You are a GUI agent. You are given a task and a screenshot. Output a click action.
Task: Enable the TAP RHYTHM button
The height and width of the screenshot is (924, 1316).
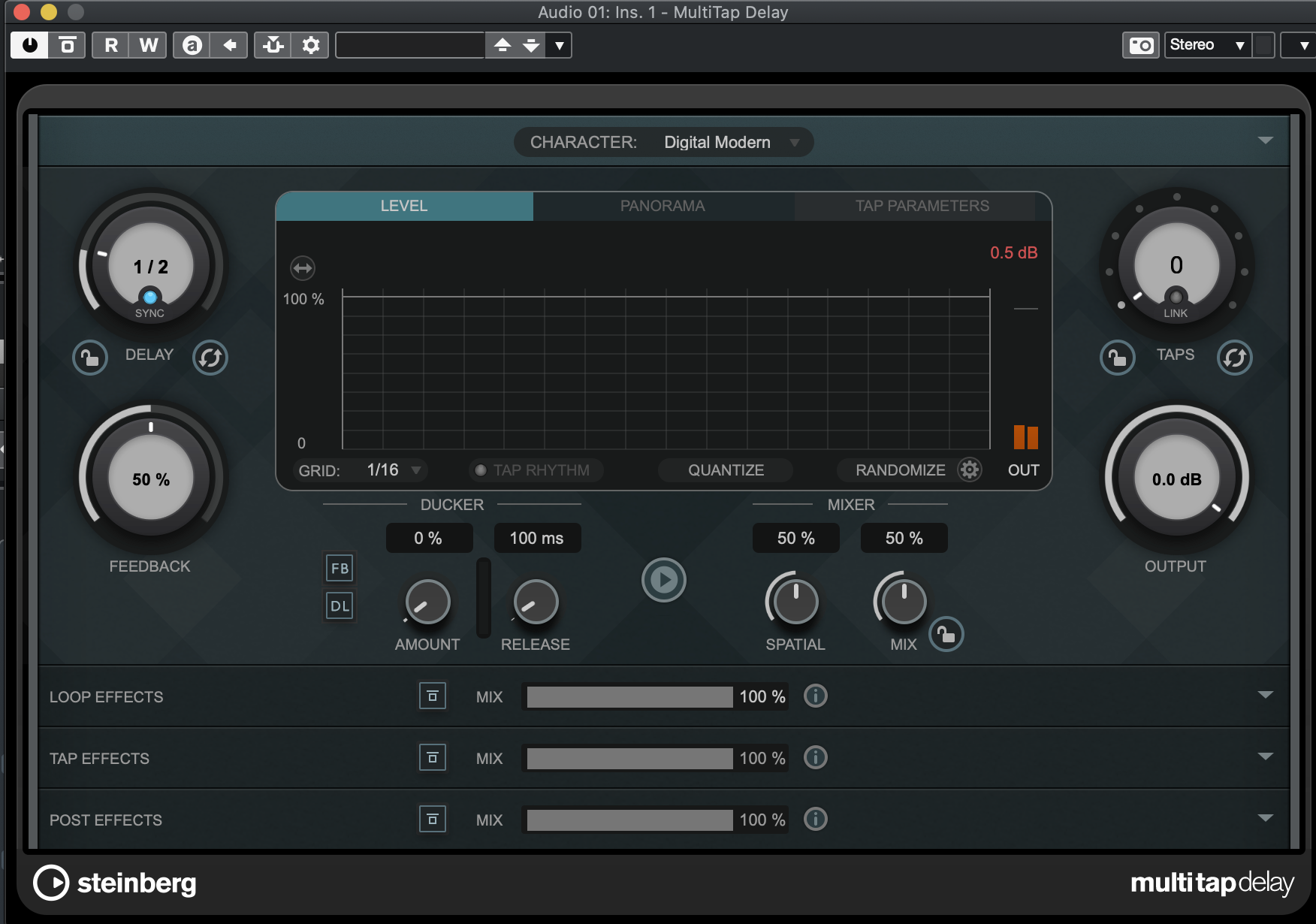click(x=535, y=470)
